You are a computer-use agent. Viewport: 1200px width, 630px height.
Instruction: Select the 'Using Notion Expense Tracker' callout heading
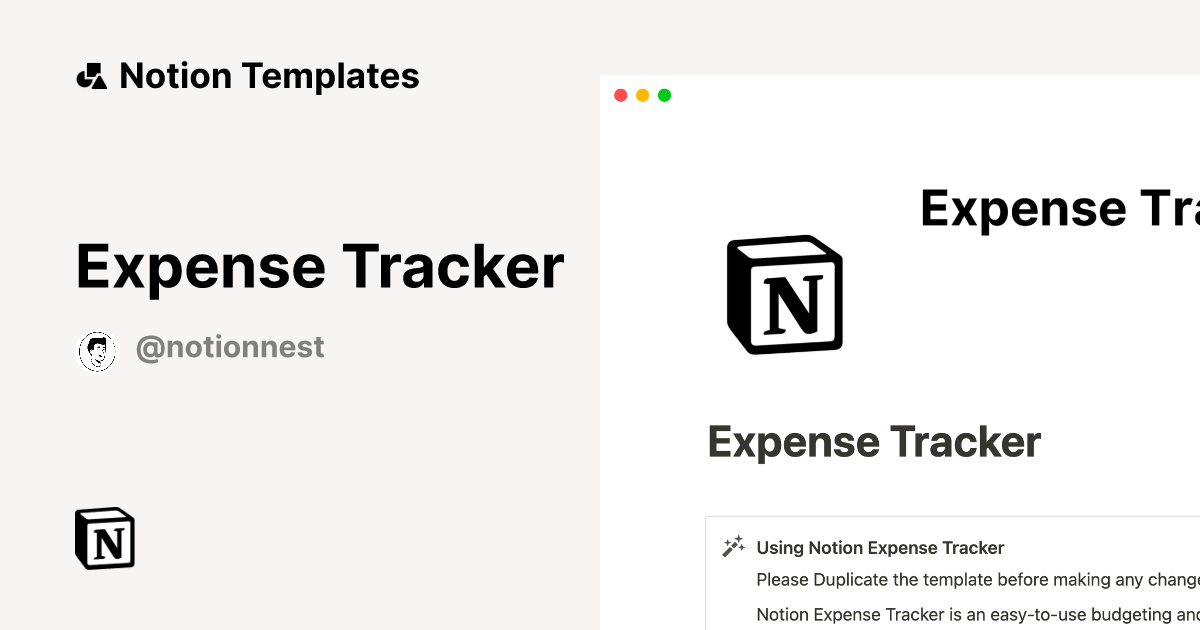[x=880, y=548]
